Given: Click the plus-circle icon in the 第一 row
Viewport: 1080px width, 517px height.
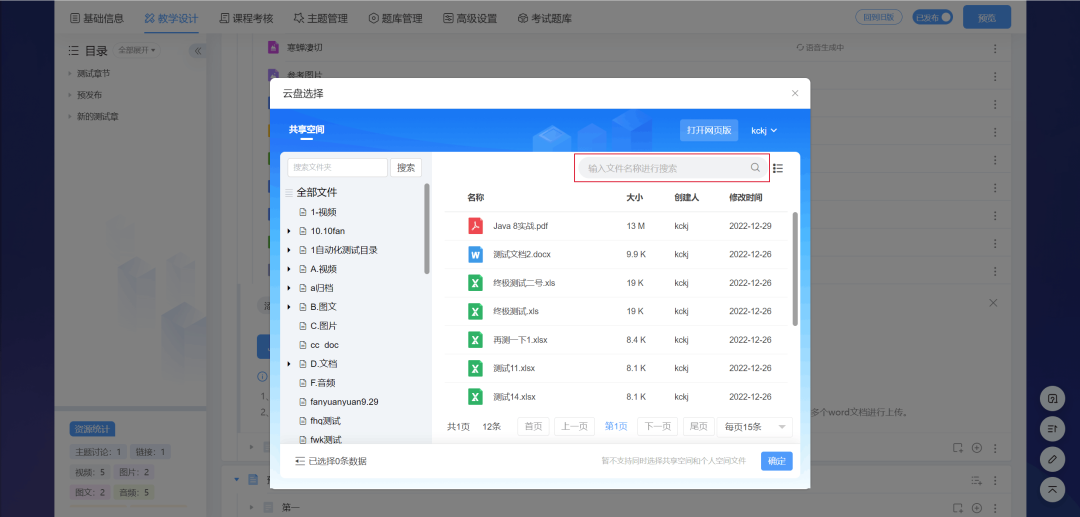Looking at the screenshot, I should coord(976,508).
